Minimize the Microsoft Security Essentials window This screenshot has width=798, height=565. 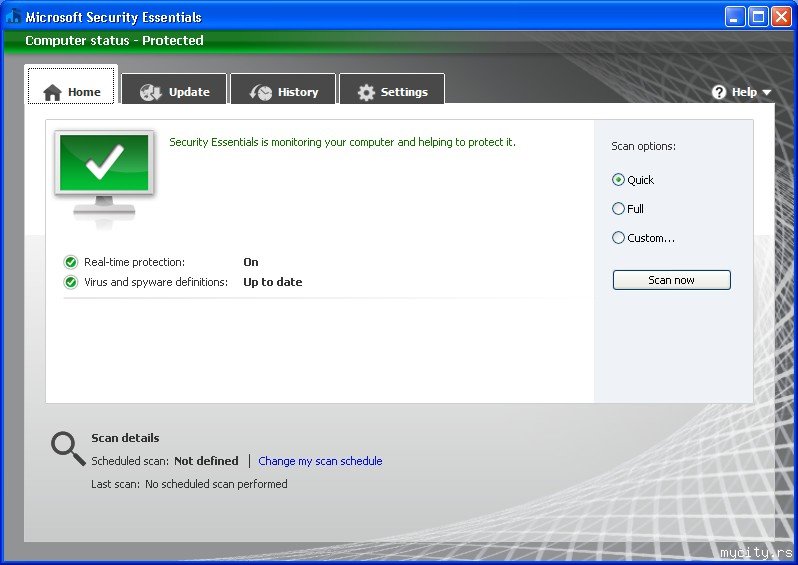[x=734, y=17]
